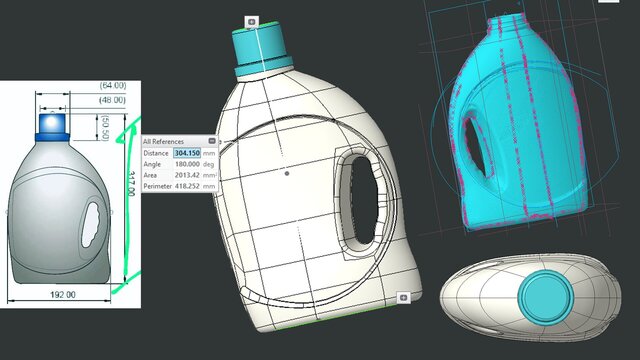Collapse the All References measurement panel
This screenshot has height=360, width=640.
pyautogui.click(x=212, y=141)
